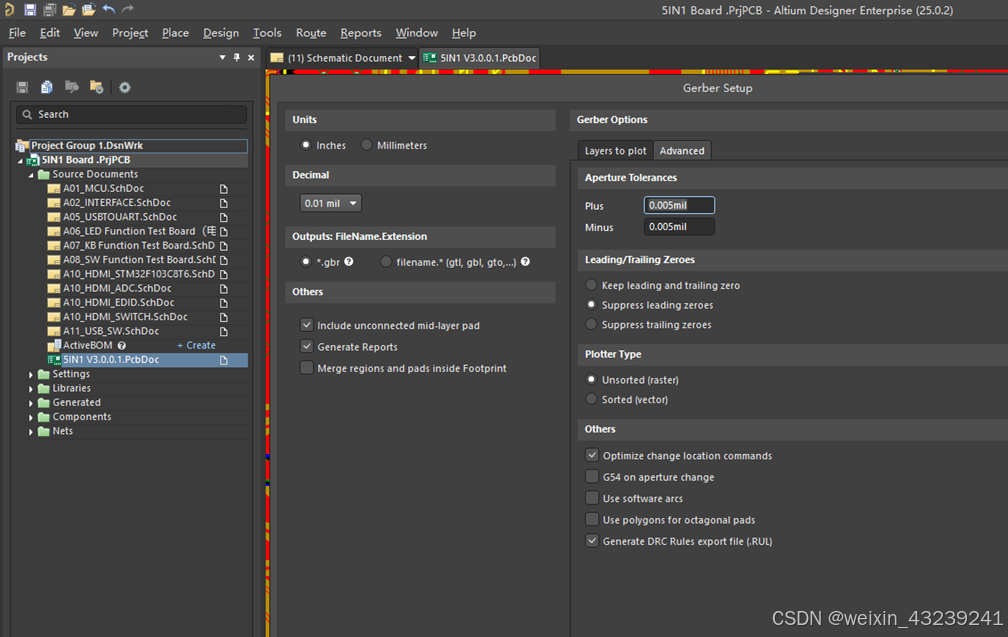This screenshot has width=1008, height=637.
Task: Switch to Advanced tab in Gerber Options
Action: (681, 150)
